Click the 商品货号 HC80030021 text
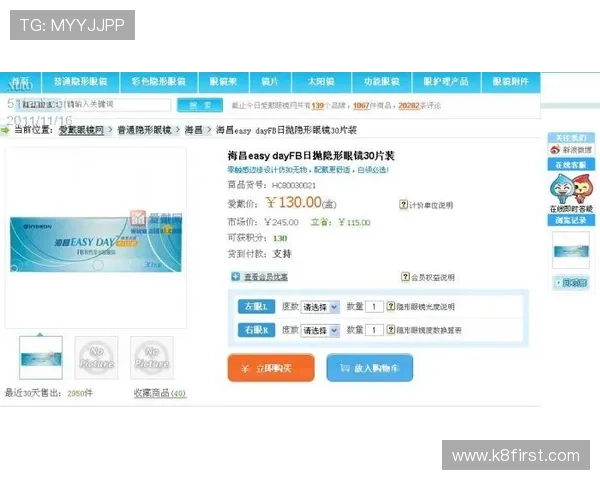Screen dimensions: 600x480 point(272,185)
